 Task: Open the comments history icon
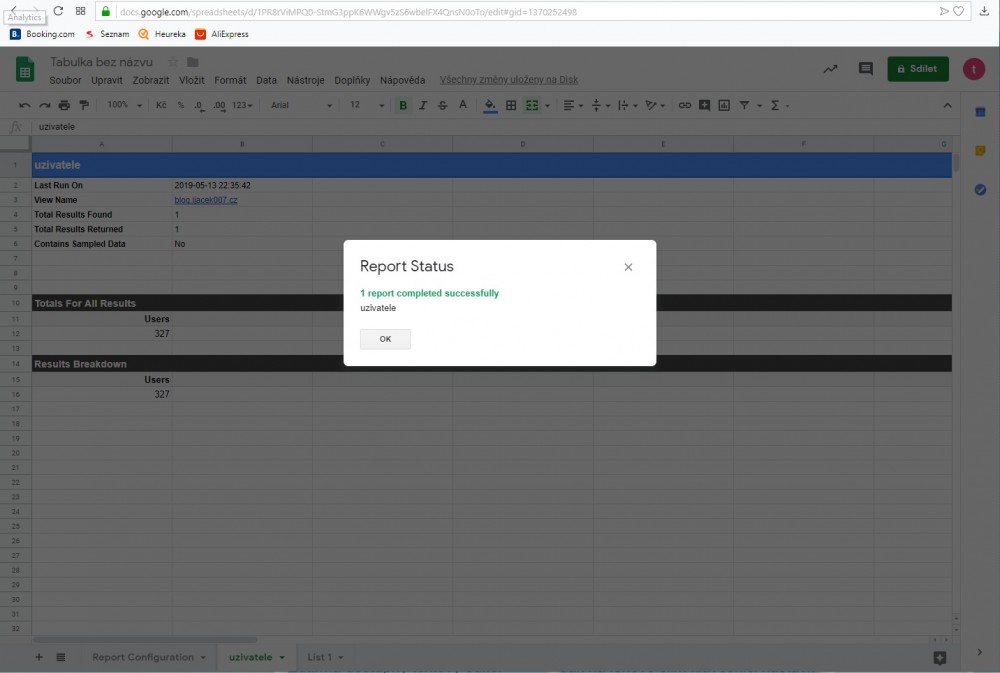(x=866, y=69)
